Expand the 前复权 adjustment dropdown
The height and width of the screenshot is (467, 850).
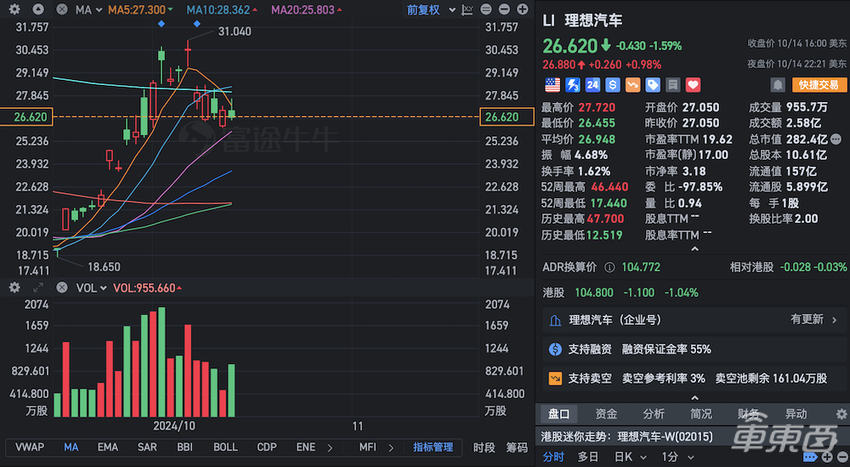pyautogui.click(x=427, y=9)
